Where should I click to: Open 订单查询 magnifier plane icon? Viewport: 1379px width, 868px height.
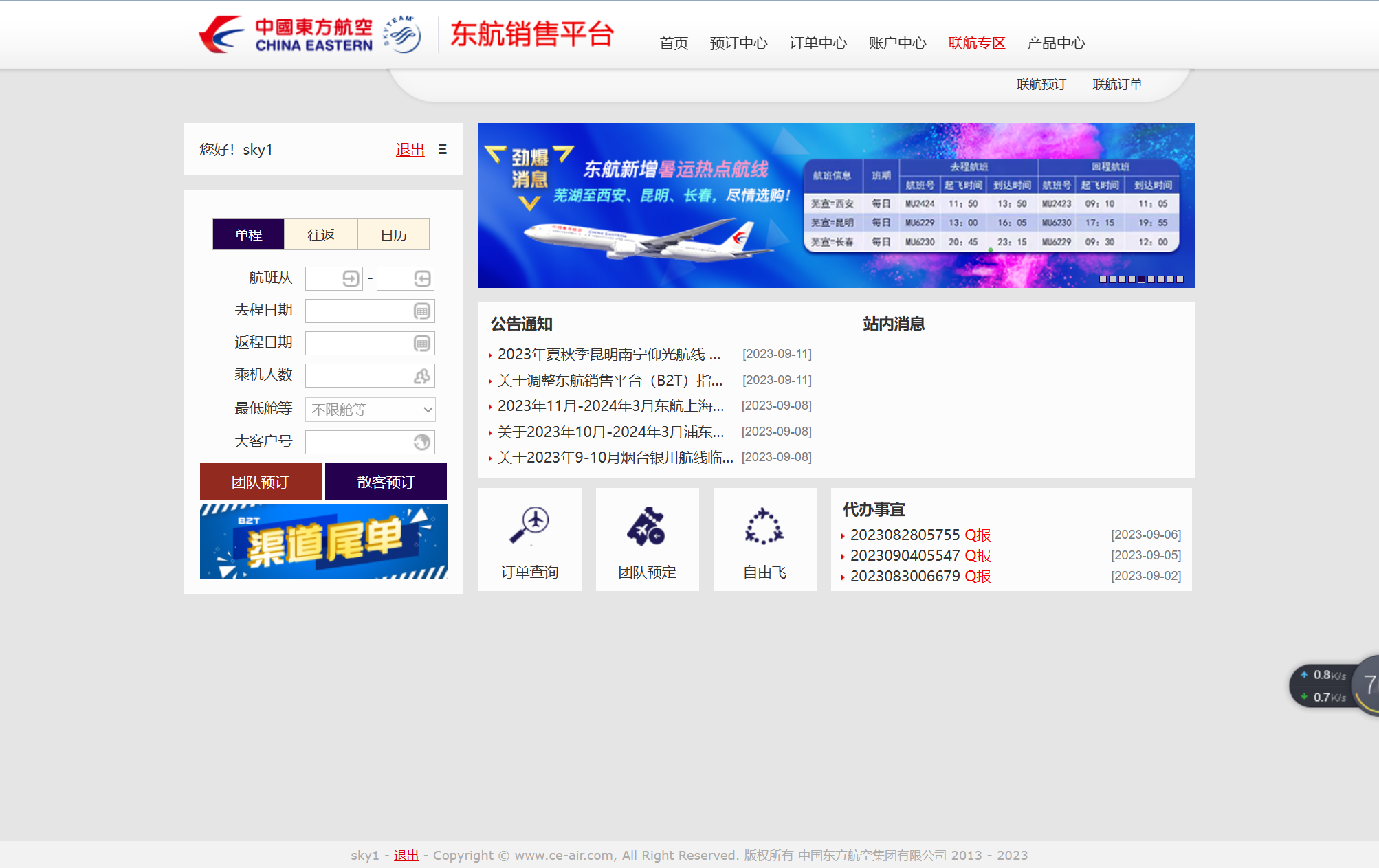pyautogui.click(x=529, y=526)
